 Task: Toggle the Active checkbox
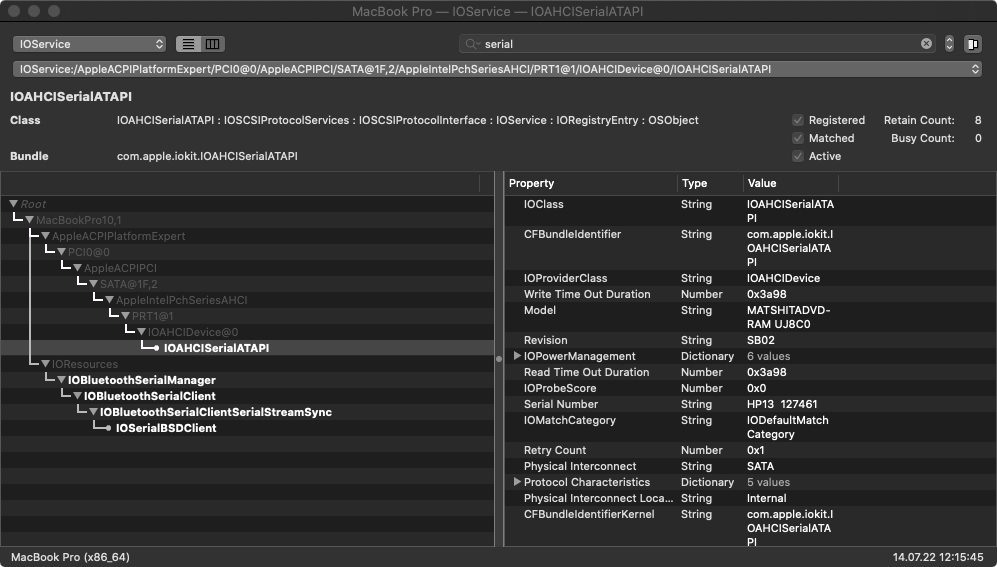(798, 156)
